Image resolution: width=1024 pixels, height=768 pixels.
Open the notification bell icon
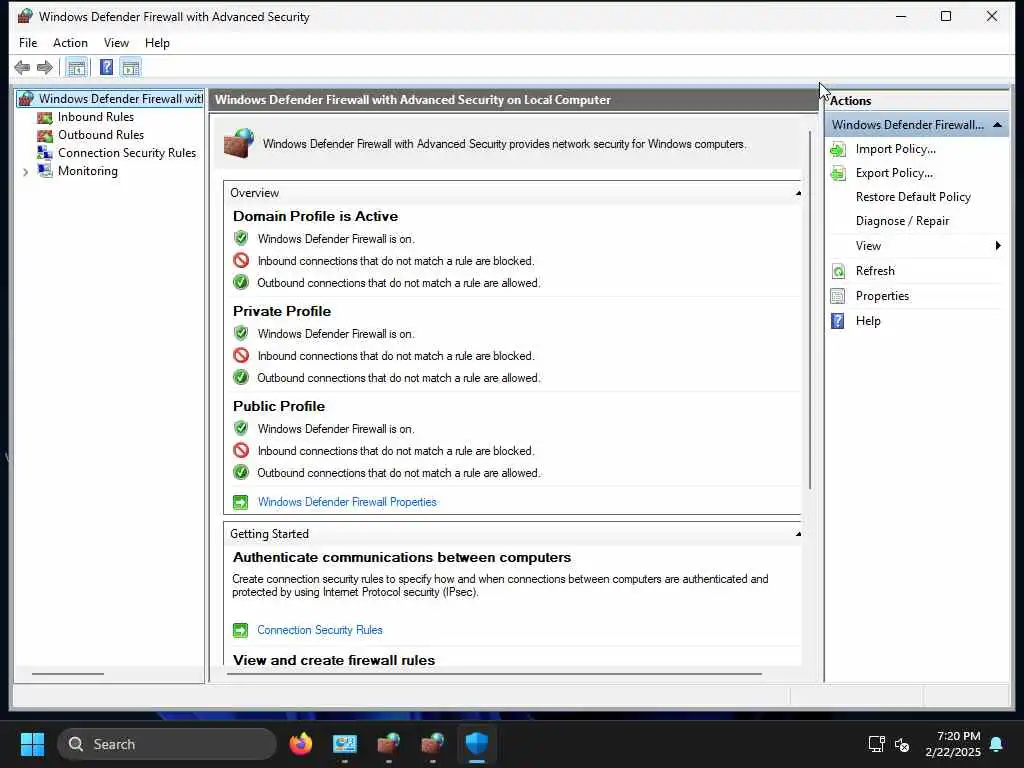pyautogui.click(x=997, y=744)
